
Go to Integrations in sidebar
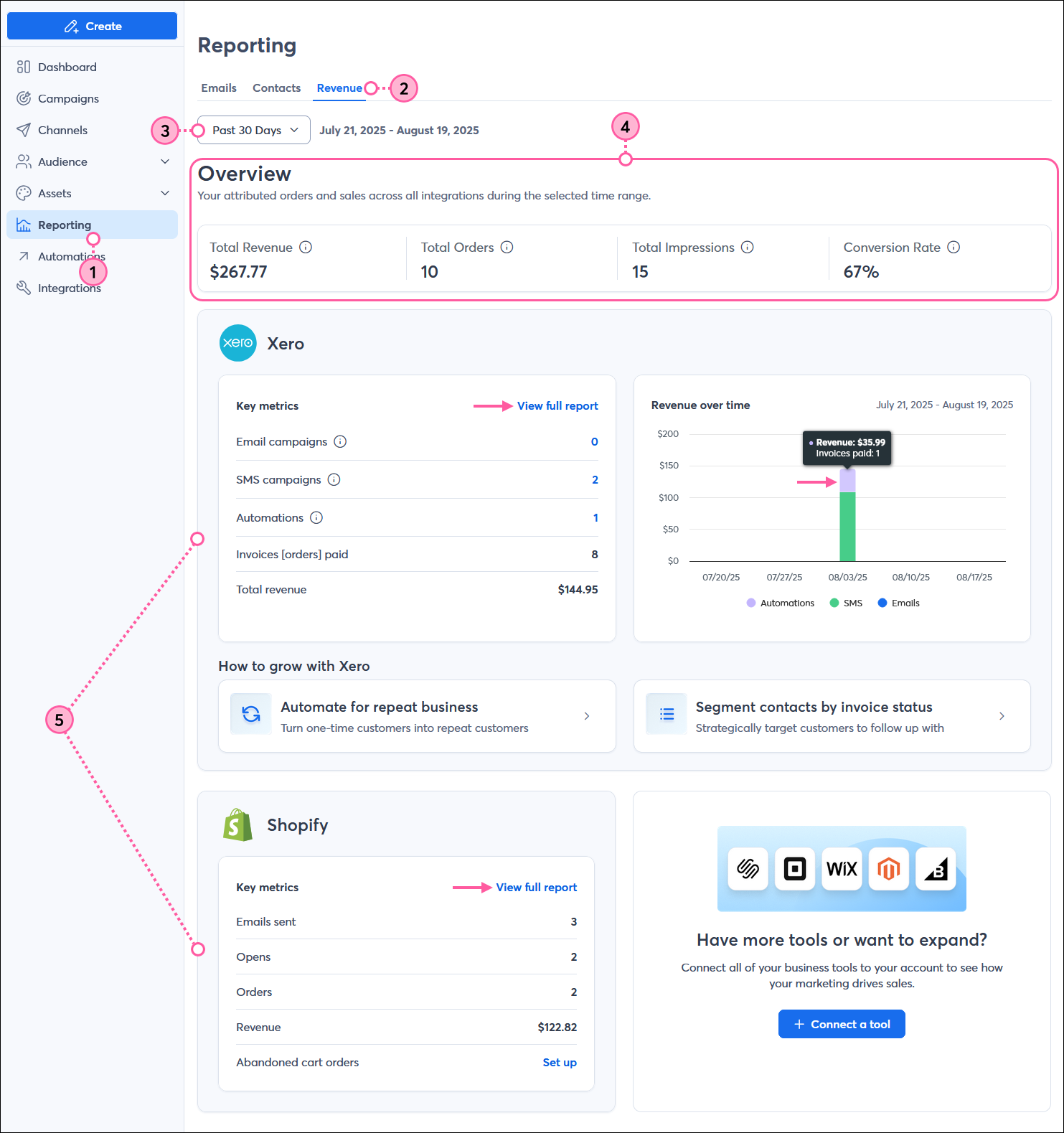point(92,288)
